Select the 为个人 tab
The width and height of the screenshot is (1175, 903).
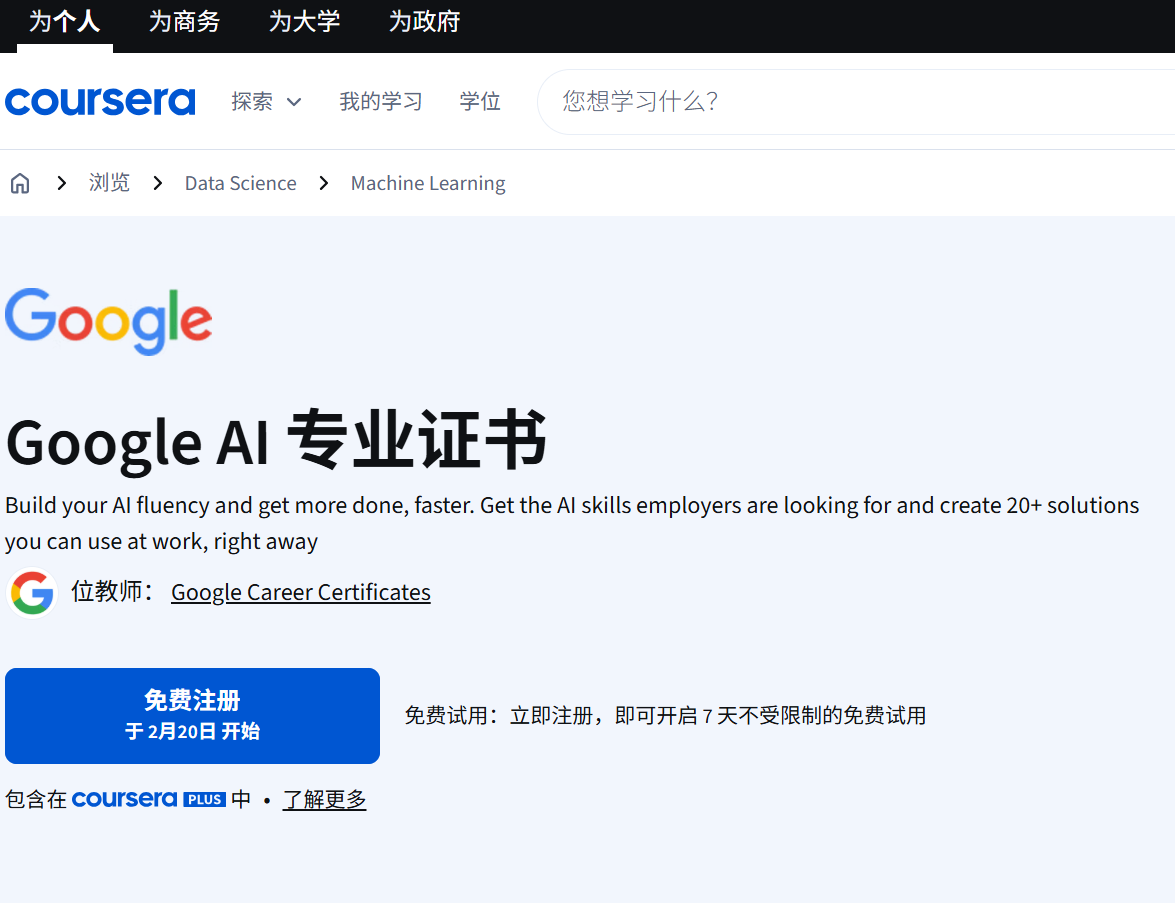[x=64, y=22]
